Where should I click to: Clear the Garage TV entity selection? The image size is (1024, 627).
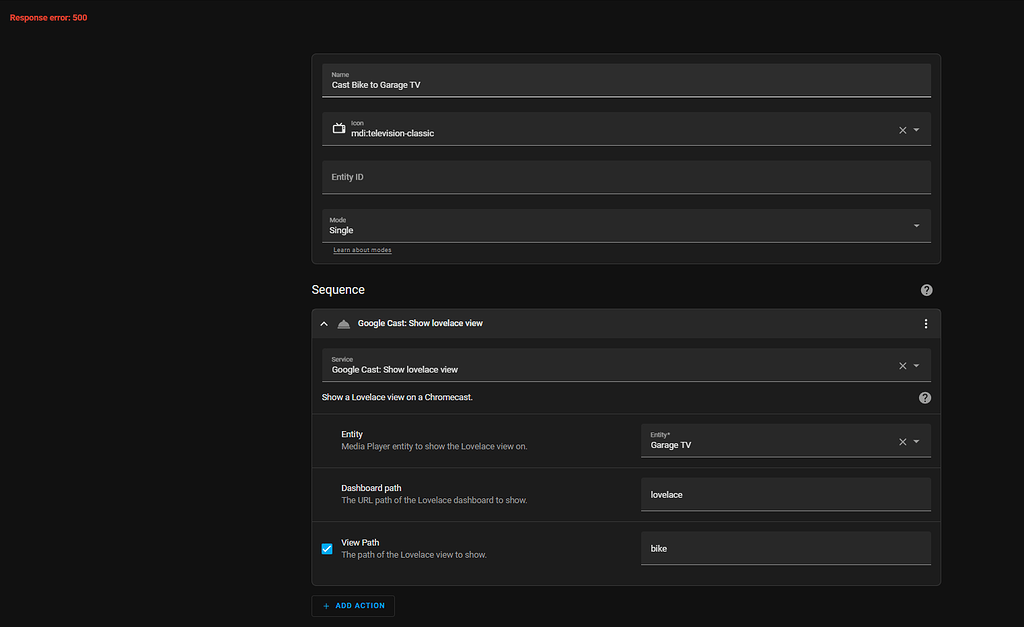point(902,440)
